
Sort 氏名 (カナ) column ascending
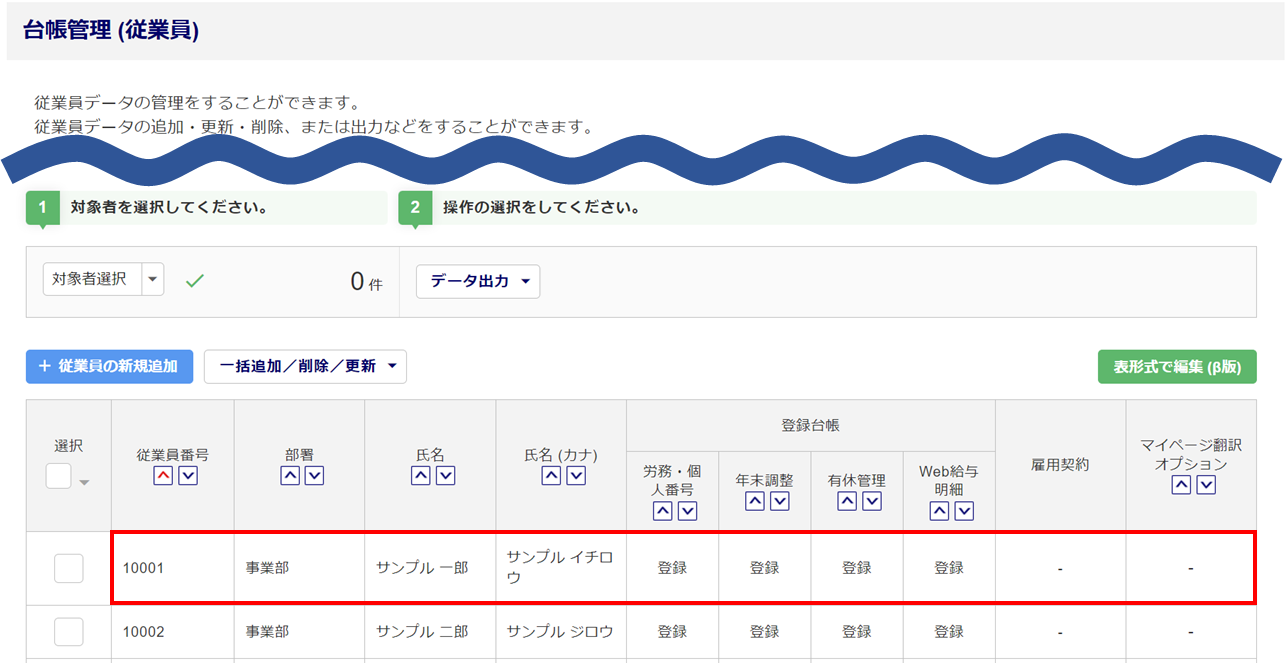[550, 476]
